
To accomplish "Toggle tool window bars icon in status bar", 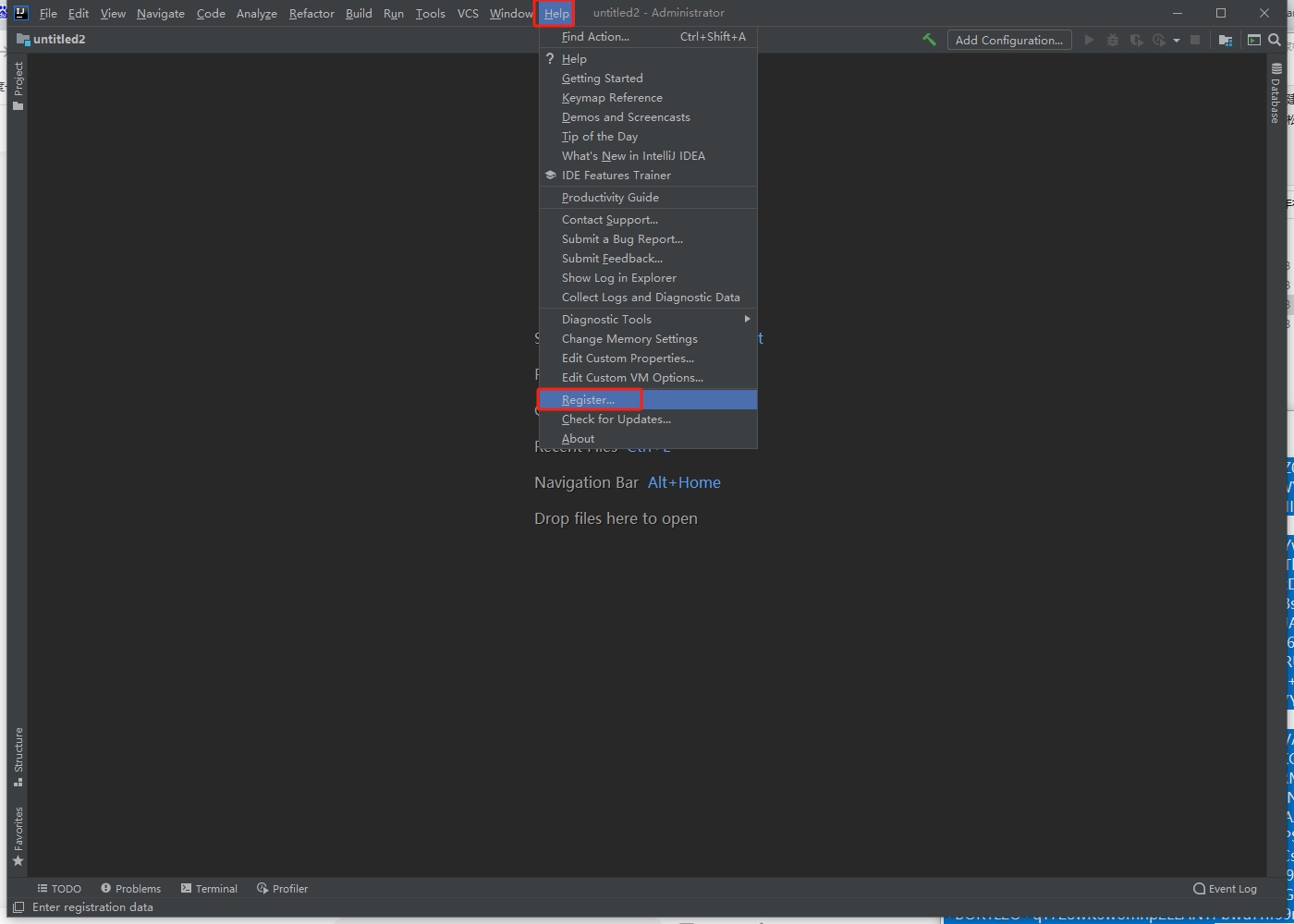I will pyautogui.click(x=18, y=907).
